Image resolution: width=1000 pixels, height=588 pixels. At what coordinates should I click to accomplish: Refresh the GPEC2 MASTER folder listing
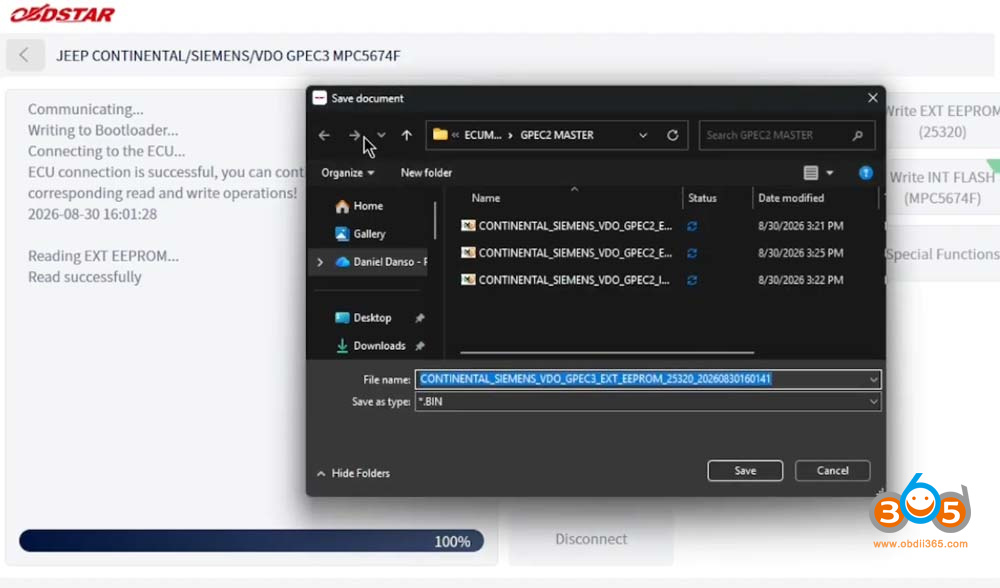pyautogui.click(x=672, y=135)
